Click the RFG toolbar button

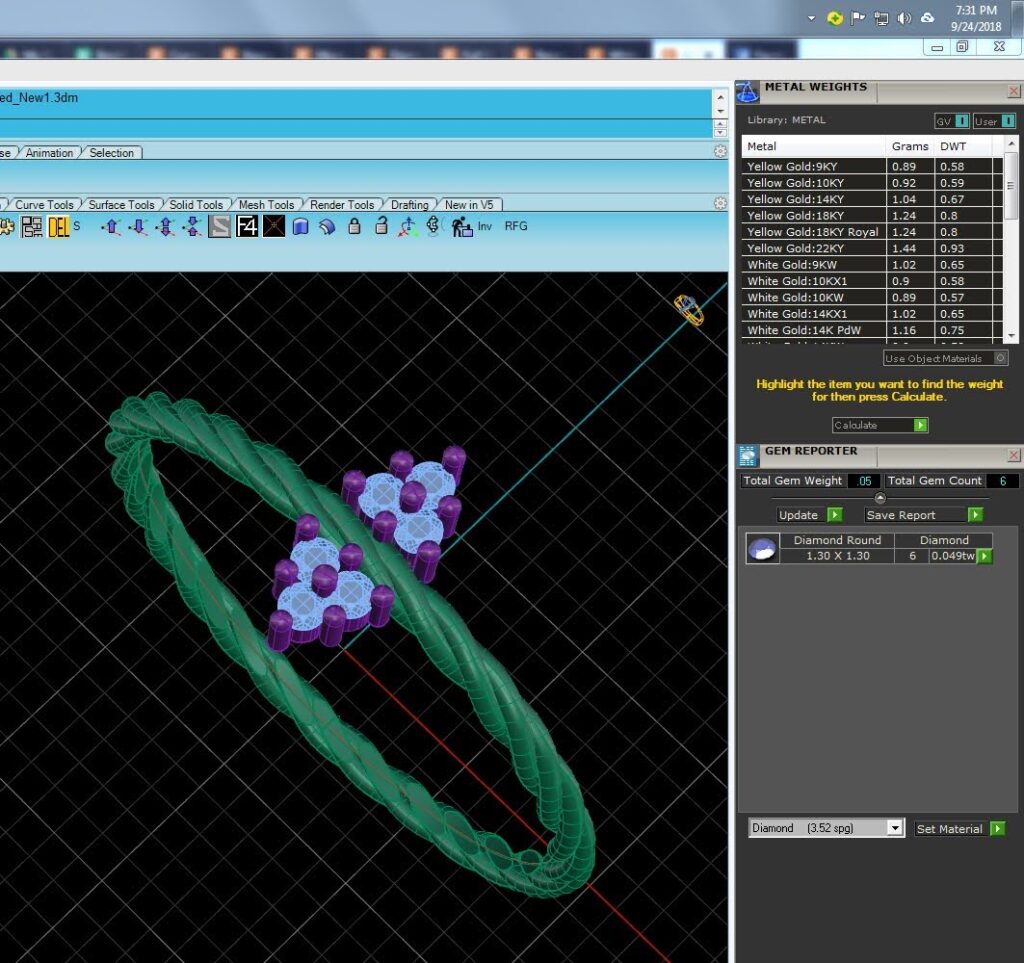[x=515, y=226]
